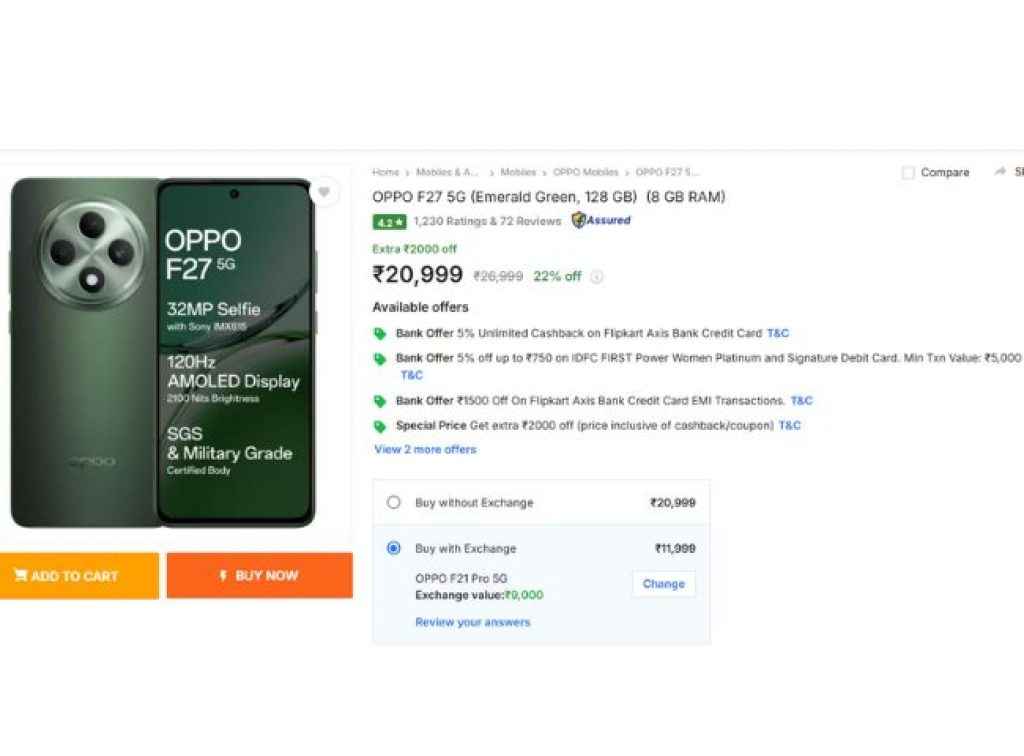Image resolution: width=1024 pixels, height=756 pixels.
Task: Open price details info icon beside 22% off
Action: tap(597, 277)
